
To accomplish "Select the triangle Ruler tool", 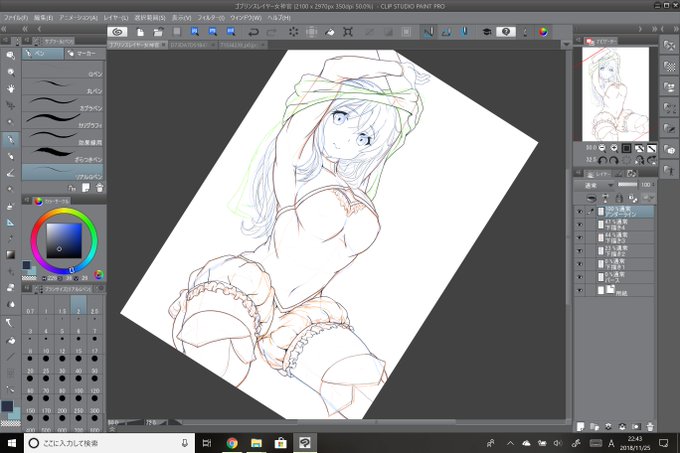I will pyautogui.click(x=10, y=222).
